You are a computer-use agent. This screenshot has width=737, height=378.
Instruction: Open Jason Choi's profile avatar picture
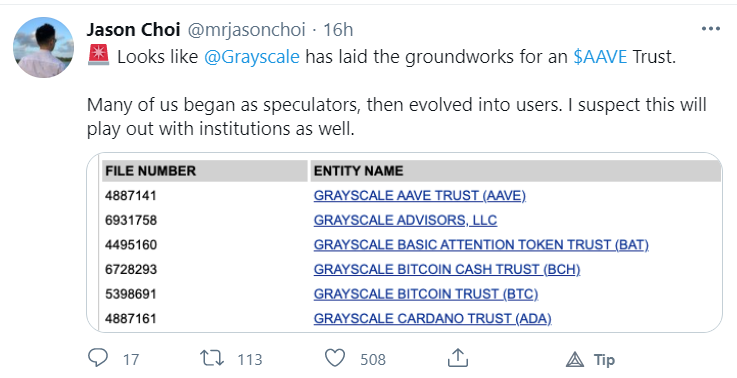43,47
